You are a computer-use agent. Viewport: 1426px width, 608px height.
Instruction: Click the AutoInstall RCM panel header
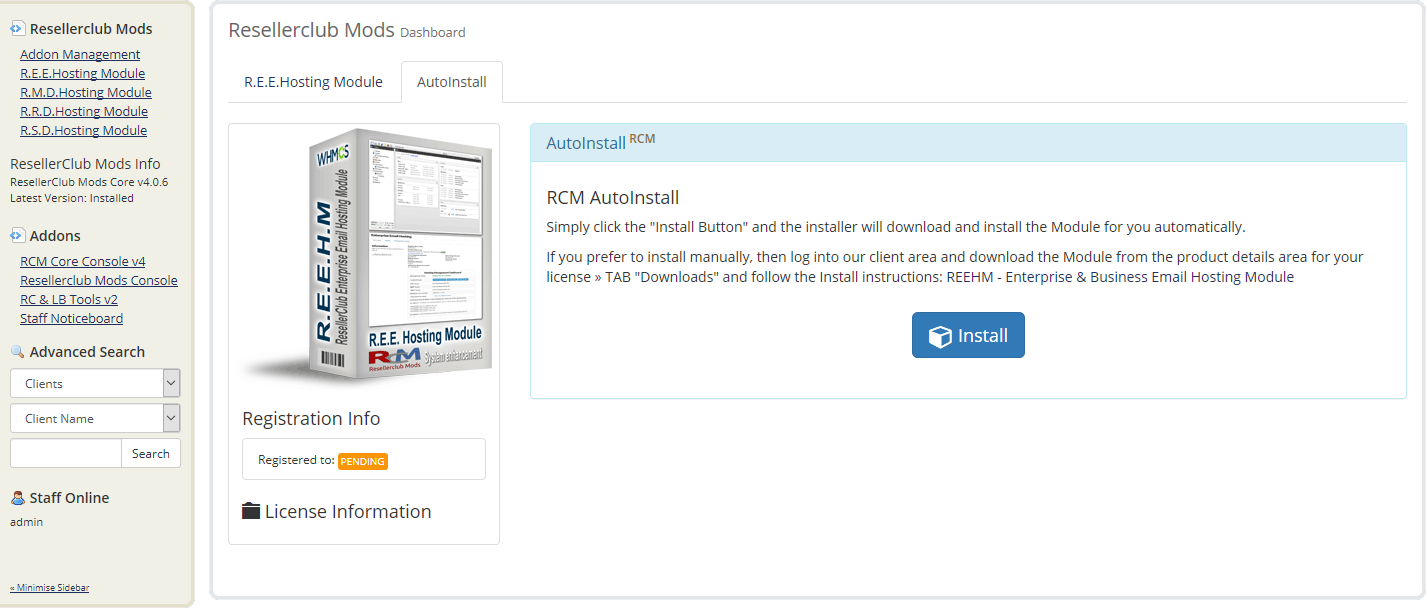(x=968, y=142)
